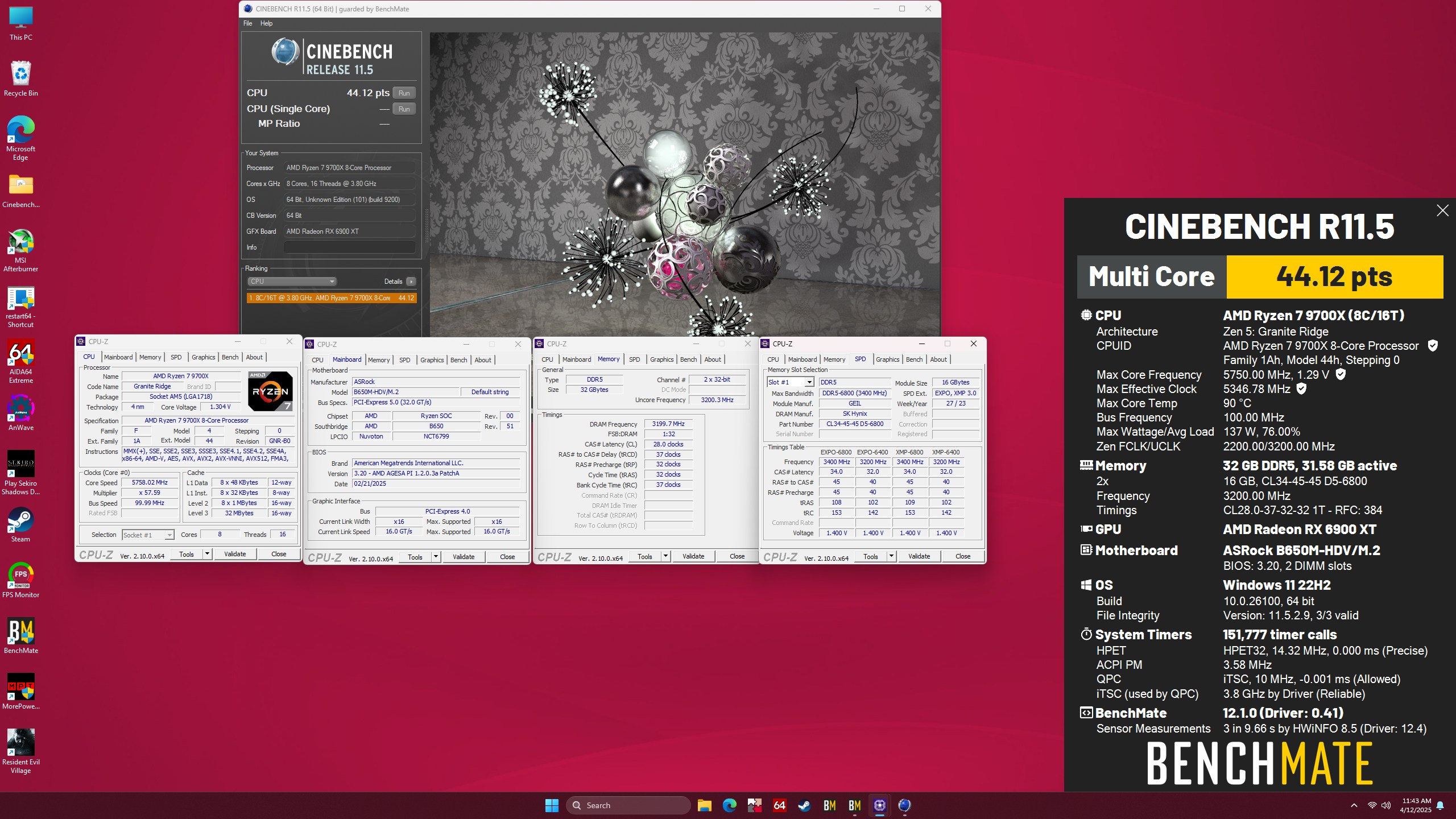Open Steam icon in the taskbar
The image size is (1456, 819).
pos(804,805)
